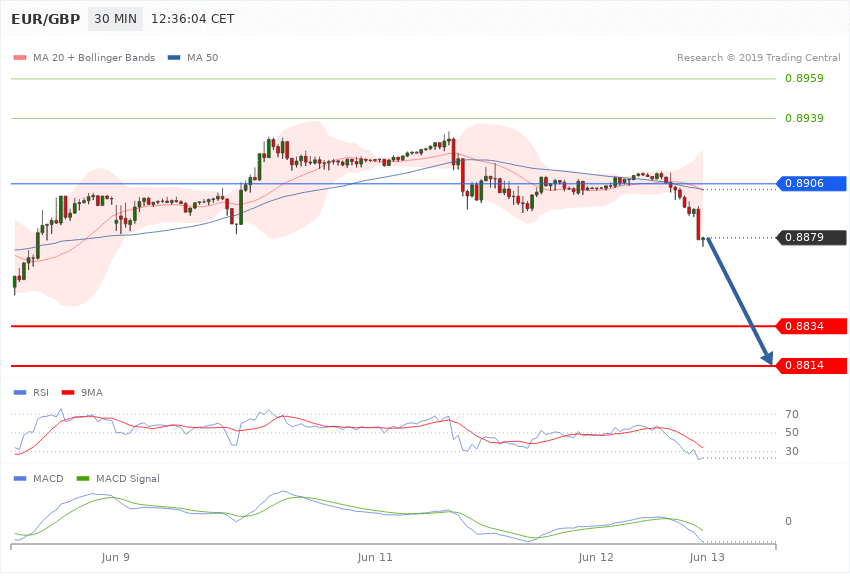This screenshot has width=850, height=576.
Task: Click the blue 0.8906 pivot price tag
Action: click(811, 184)
